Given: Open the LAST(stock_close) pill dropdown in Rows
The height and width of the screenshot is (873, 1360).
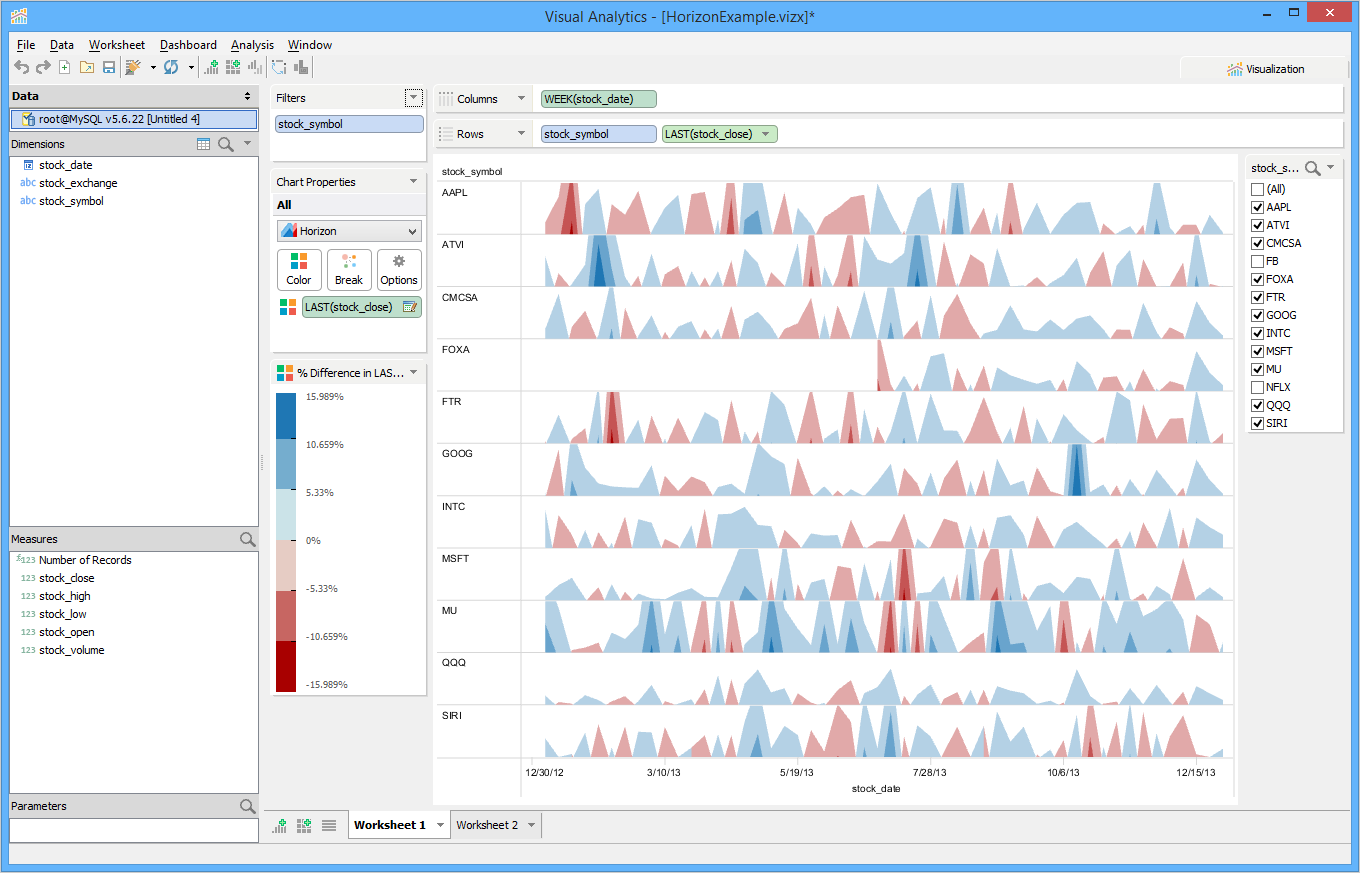Looking at the screenshot, I should [767, 134].
